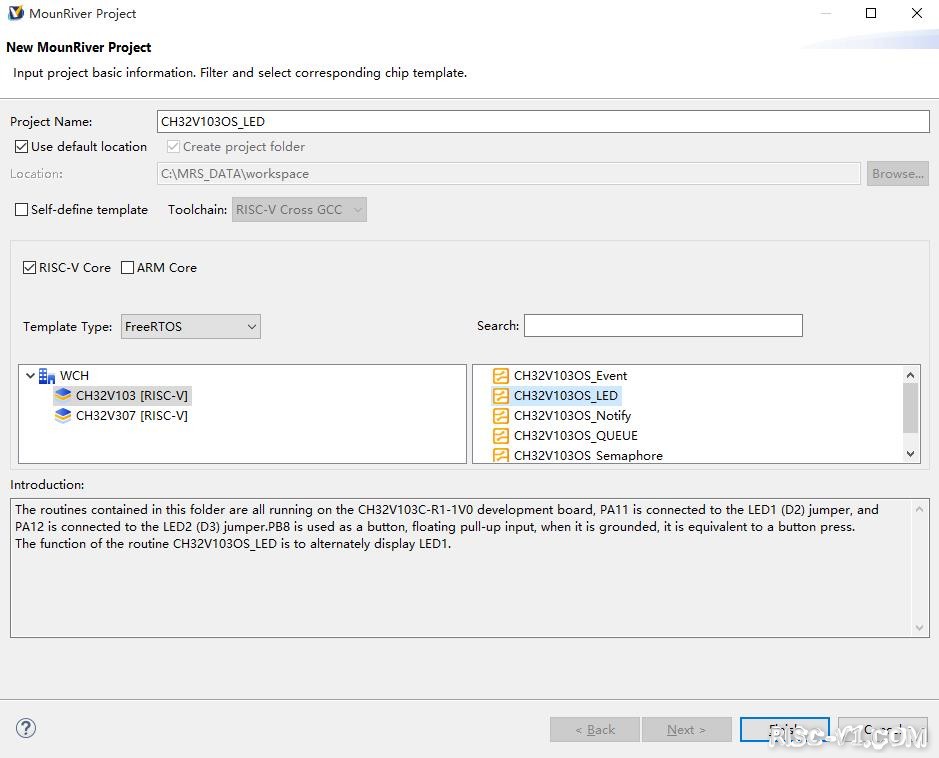The width and height of the screenshot is (939, 758).
Task: Click the help question mark icon
Action: click(x=27, y=728)
